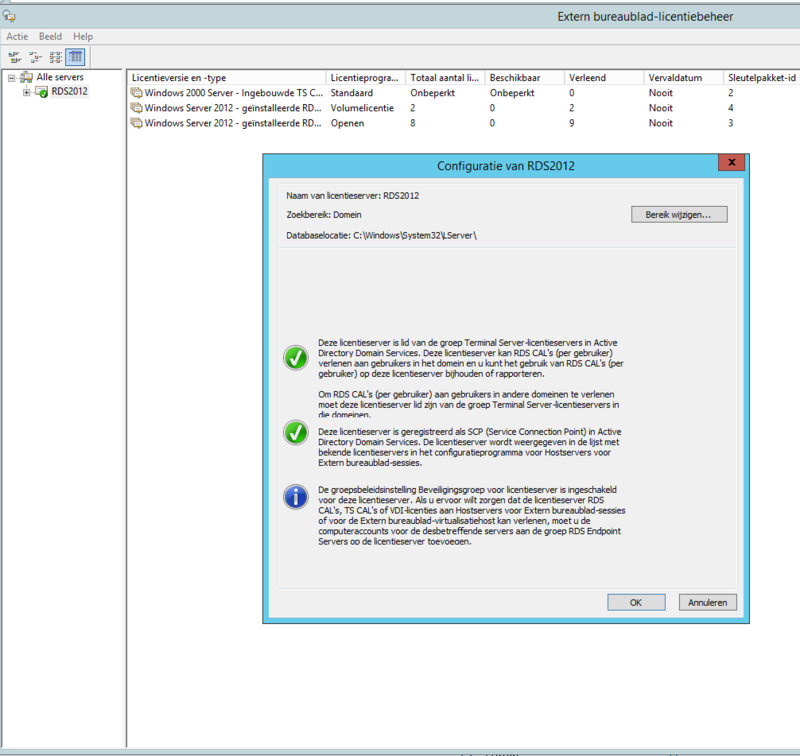Click the green checkmark beside domain membership status
Image resolution: width=800 pixels, height=756 pixels.
tap(295, 358)
